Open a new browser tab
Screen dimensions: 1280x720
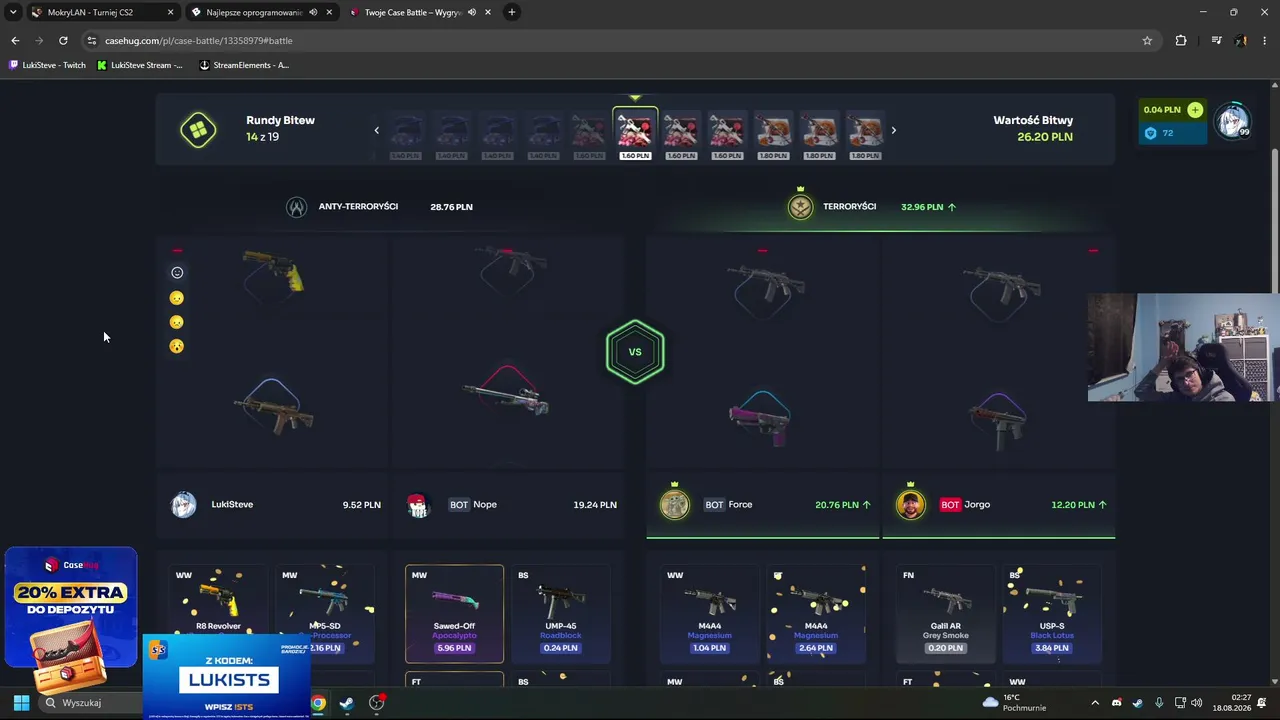(x=512, y=12)
